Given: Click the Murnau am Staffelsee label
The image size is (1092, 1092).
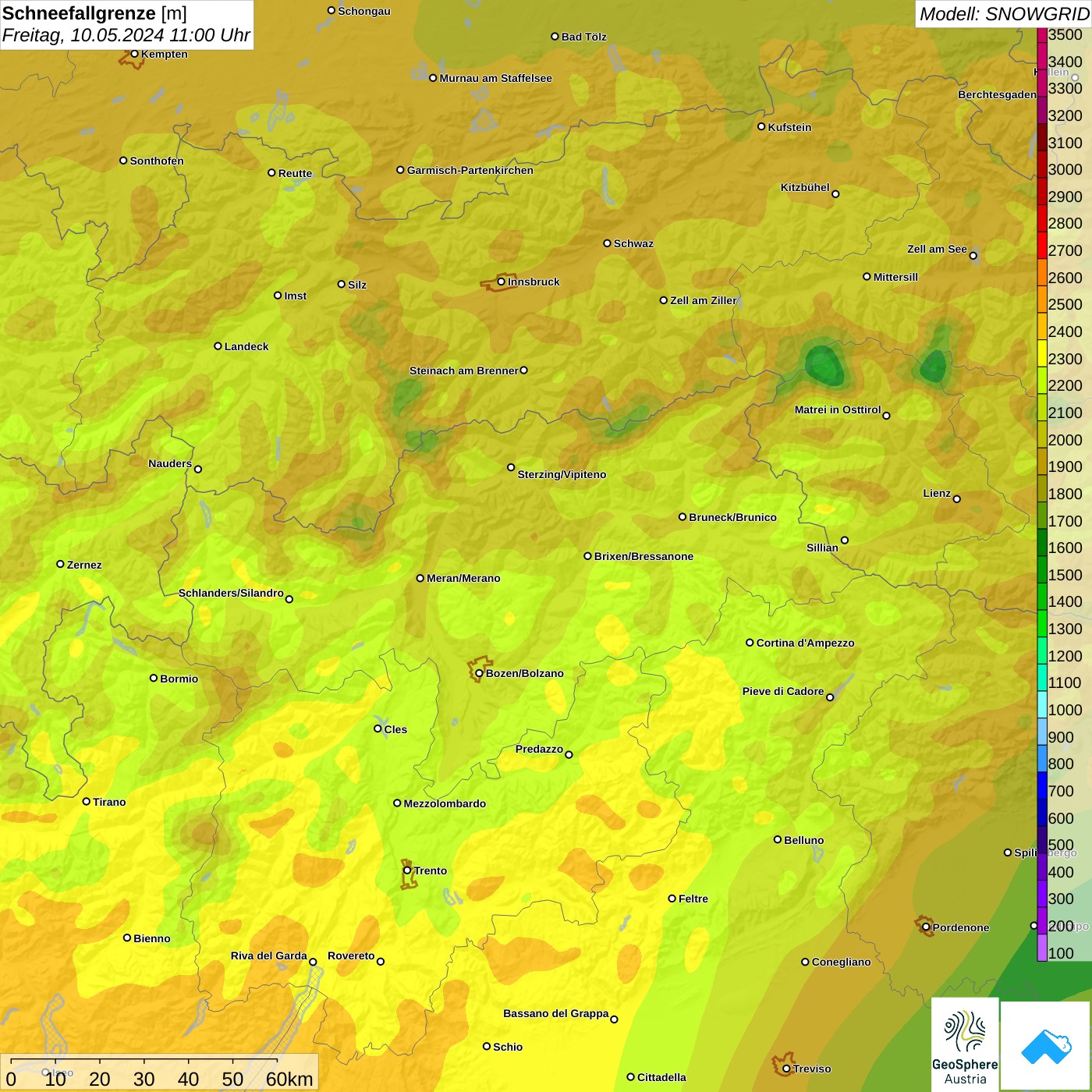Looking at the screenshot, I should point(495,78).
